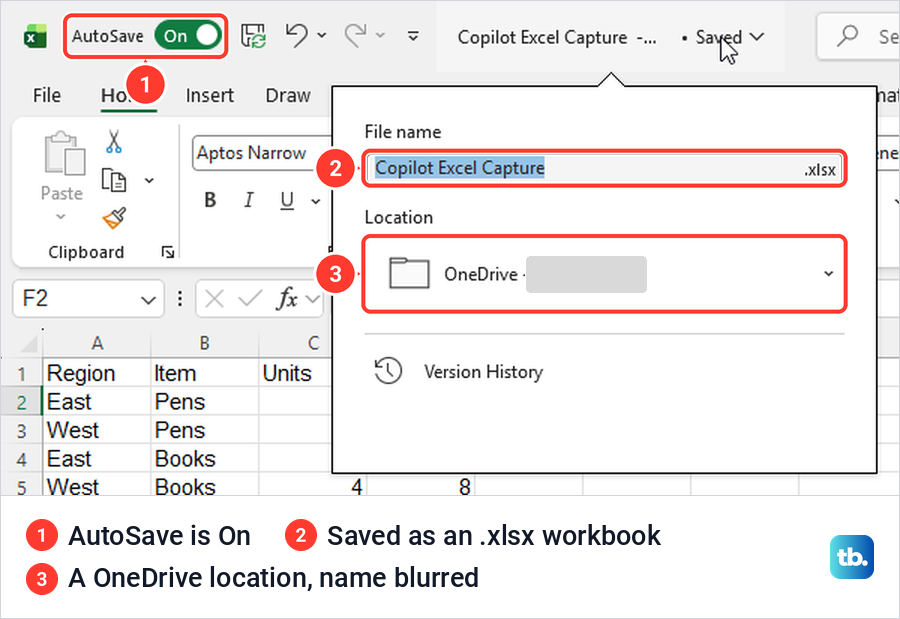Expand the Paste options arrow
This screenshot has width=900, height=619.
click(61, 216)
